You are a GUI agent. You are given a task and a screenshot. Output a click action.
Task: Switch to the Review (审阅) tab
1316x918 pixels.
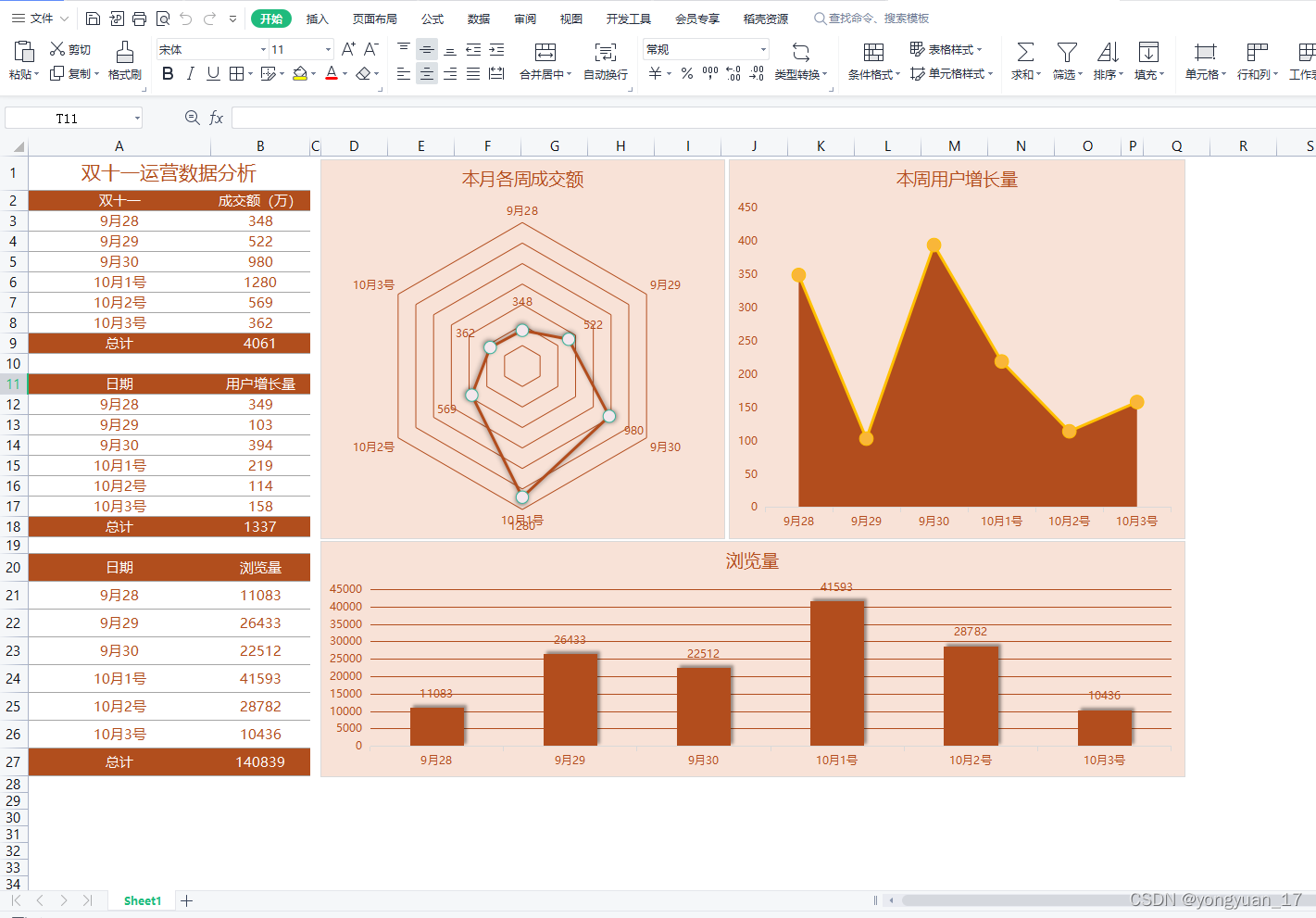[525, 19]
